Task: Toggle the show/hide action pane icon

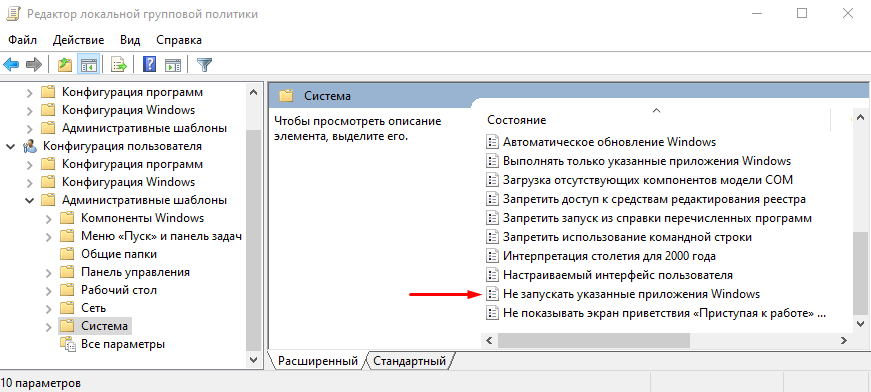Action: (x=173, y=65)
